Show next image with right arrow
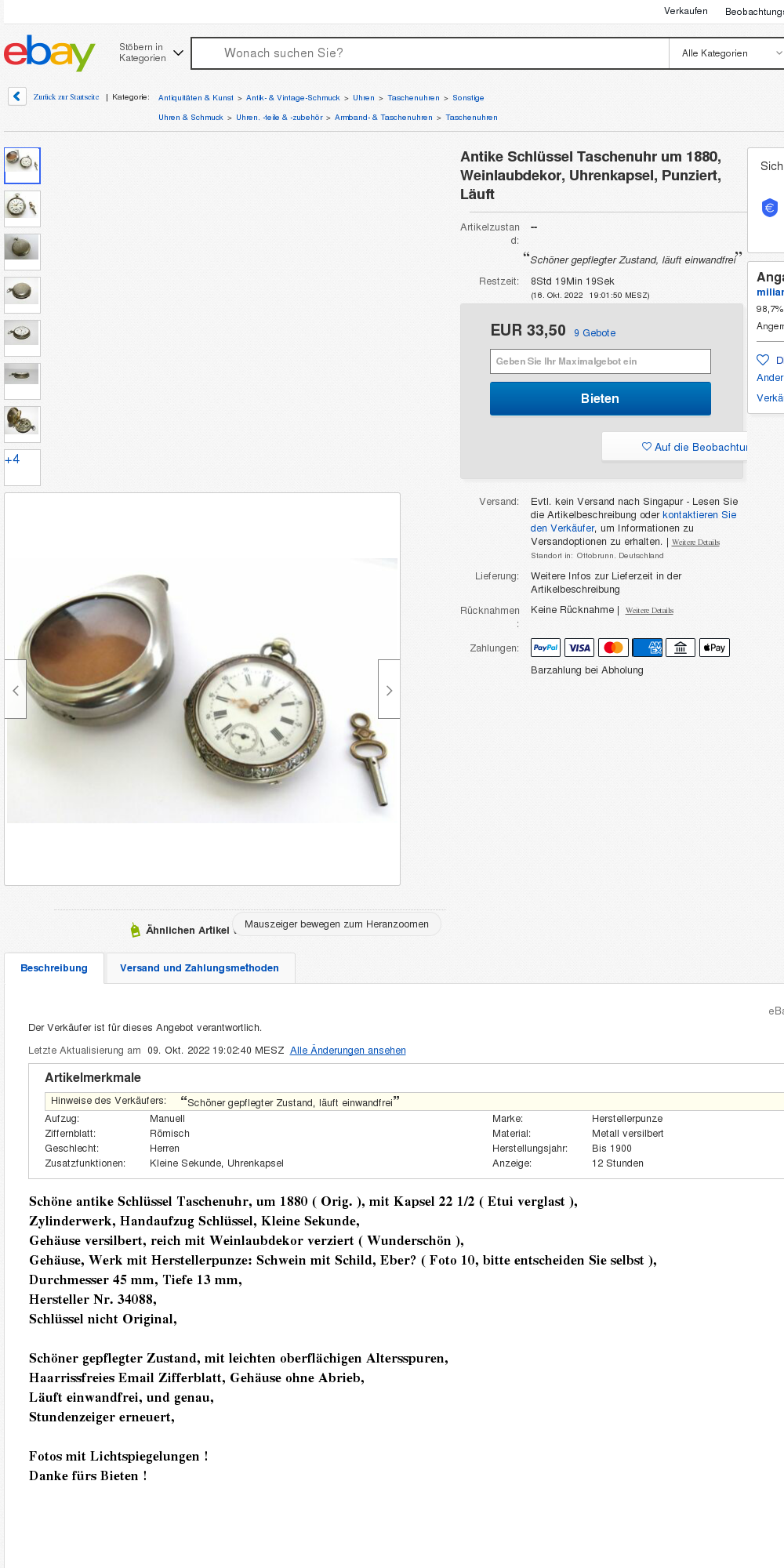The width and height of the screenshot is (784, 1568). click(389, 689)
